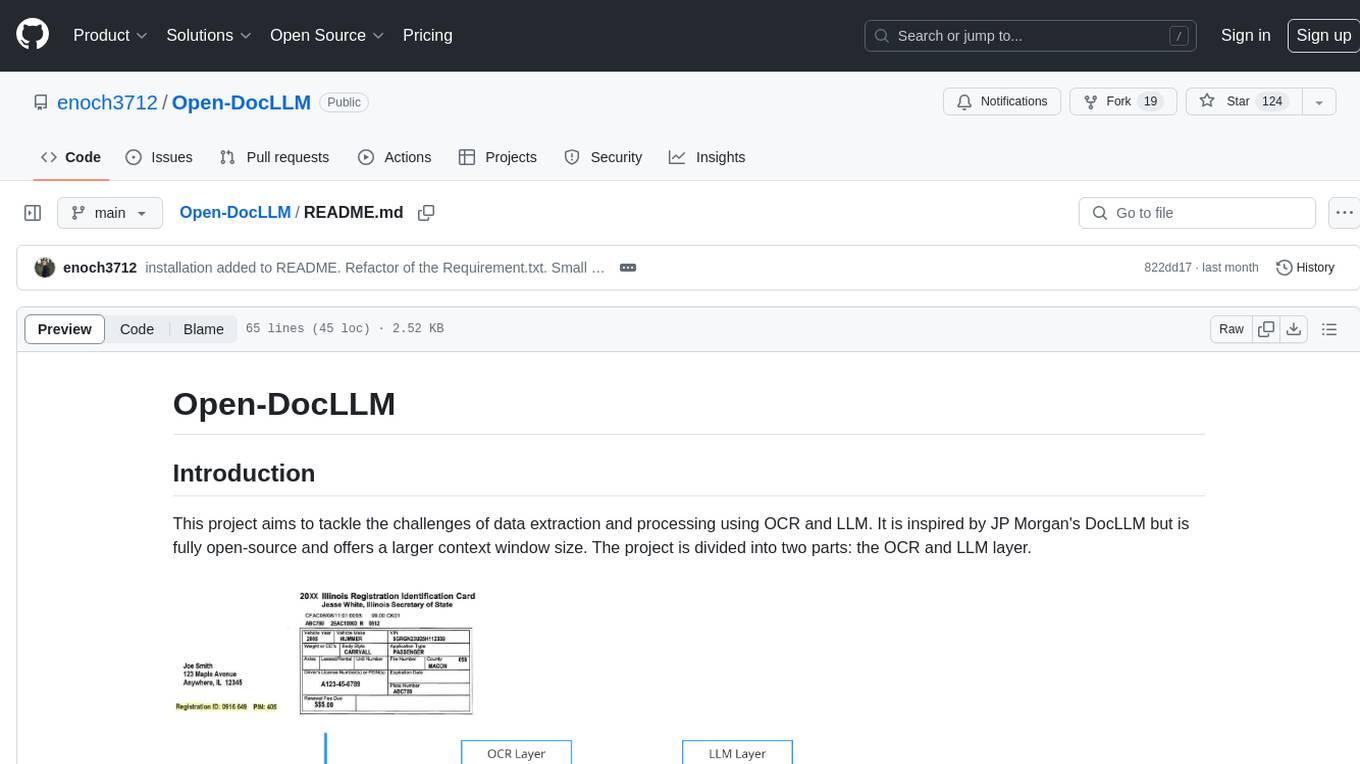This screenshot has height=764, width=1360.
Task: Focus the Search or jump to field
Action: [1031, 36]
